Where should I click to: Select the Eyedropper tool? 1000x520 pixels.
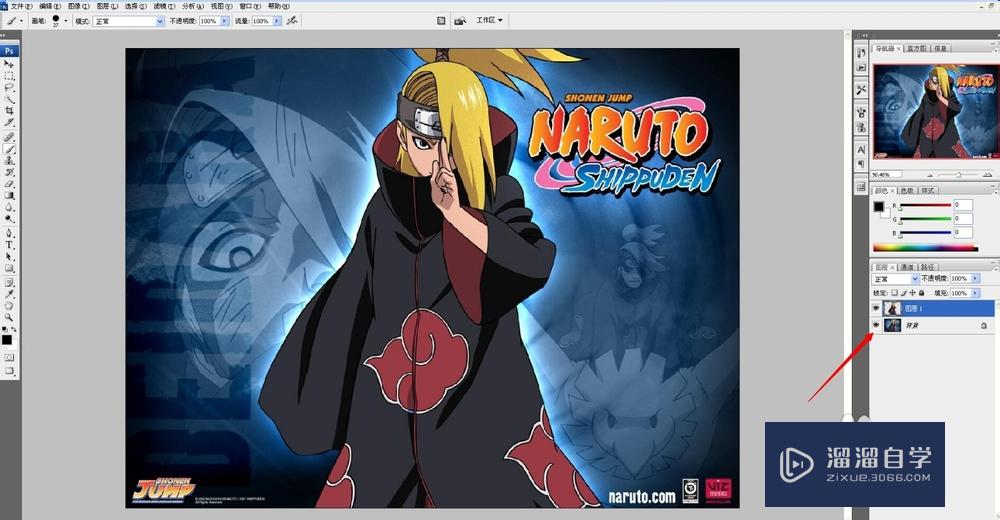(x=8, y=294)
